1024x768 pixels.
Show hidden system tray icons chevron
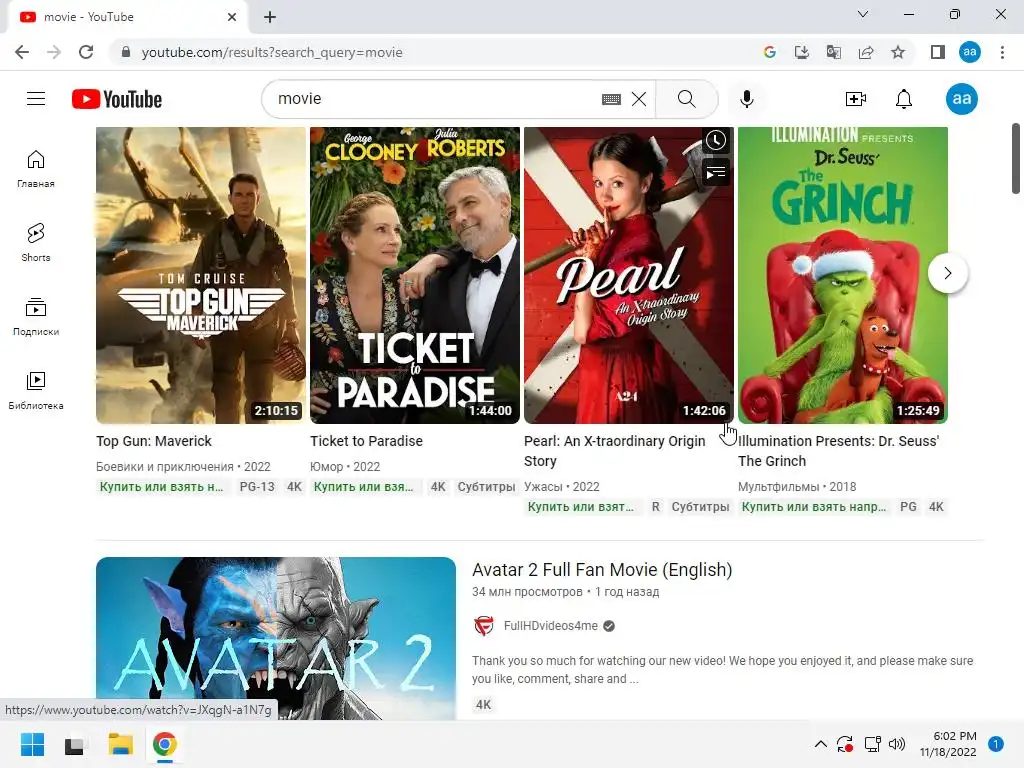pos(821,744)
